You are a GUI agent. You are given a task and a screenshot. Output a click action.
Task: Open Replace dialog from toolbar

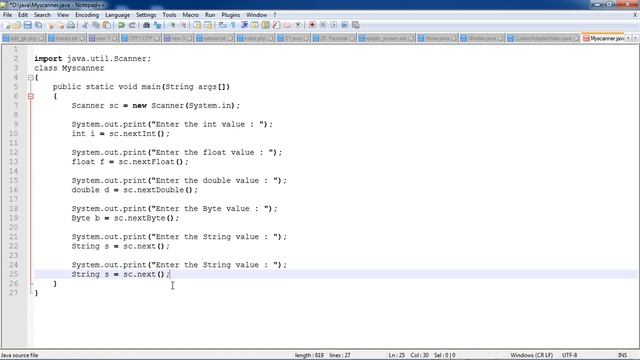coord(158,25)
